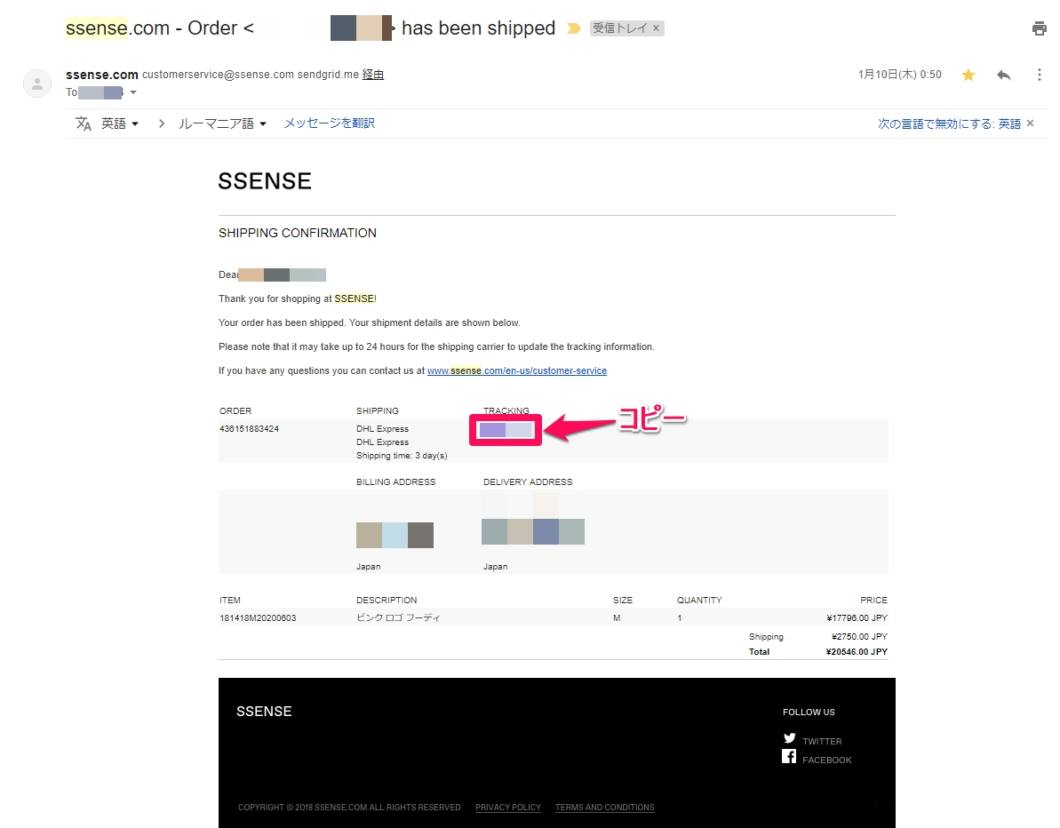Click the Shipping time: 3 day(s) text
This screenshot has height=828, width=1060.
tap(402, 456)
